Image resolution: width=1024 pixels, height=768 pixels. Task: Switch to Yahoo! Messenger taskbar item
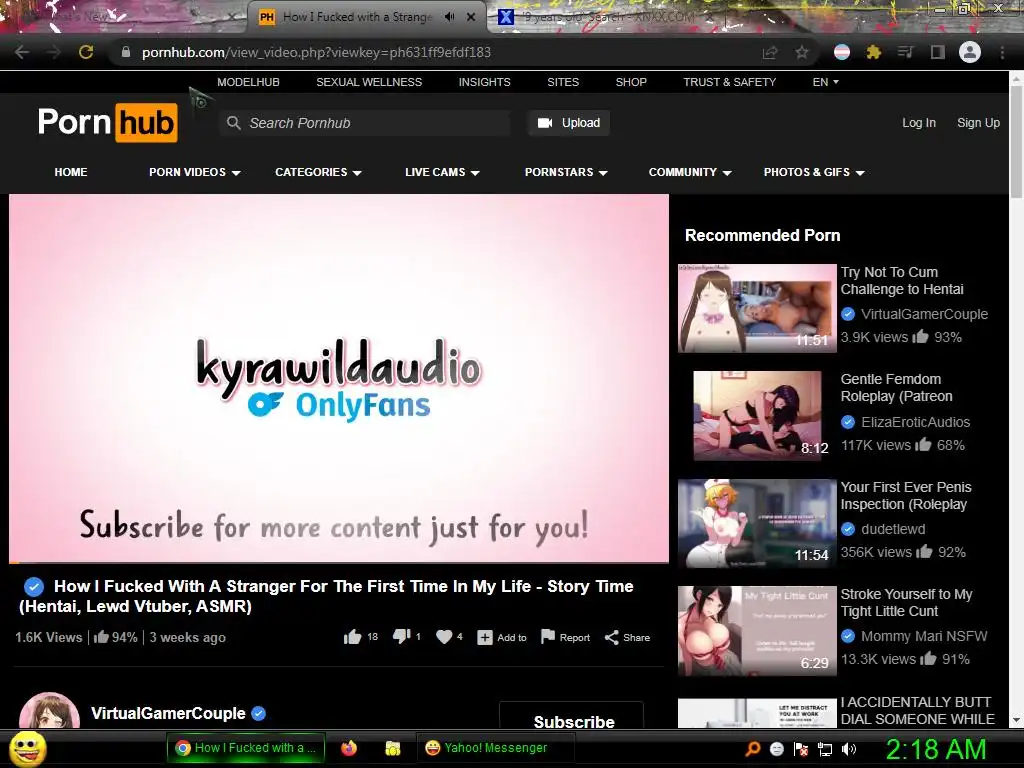pos(495,748)
